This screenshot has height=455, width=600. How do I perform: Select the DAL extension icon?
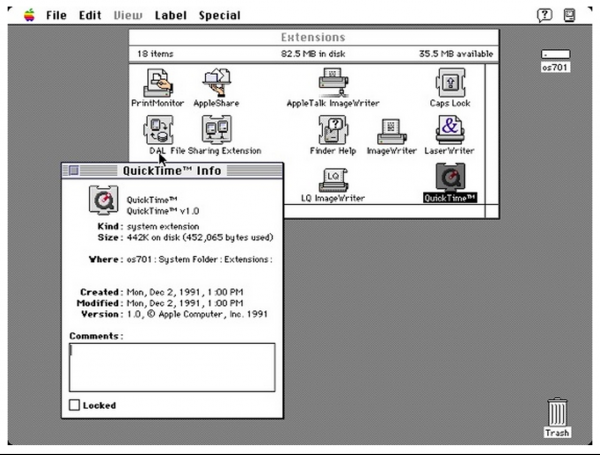click(x=156, y=129)
